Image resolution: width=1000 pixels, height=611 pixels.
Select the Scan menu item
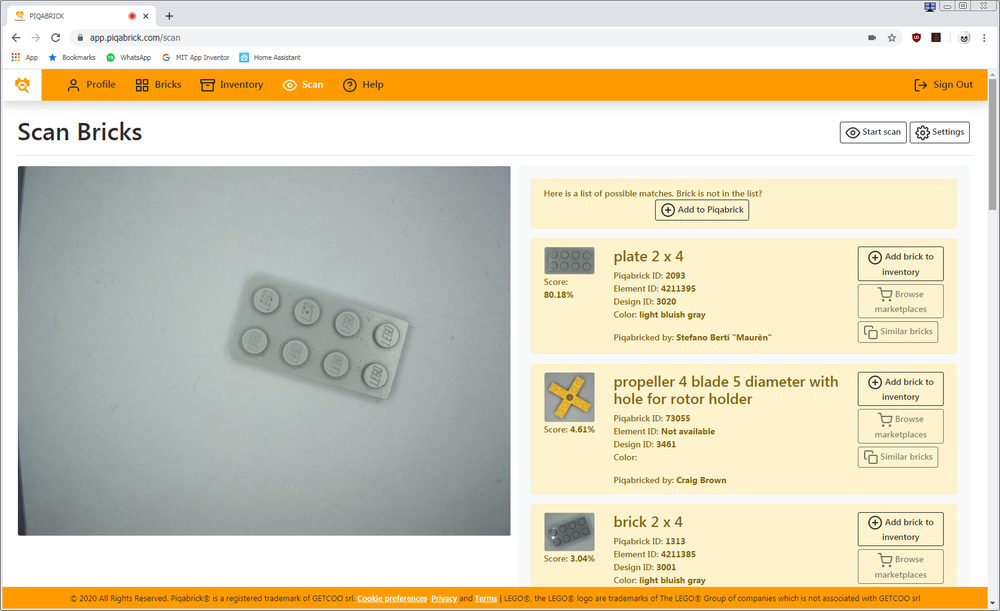click(x=303, y=85)
